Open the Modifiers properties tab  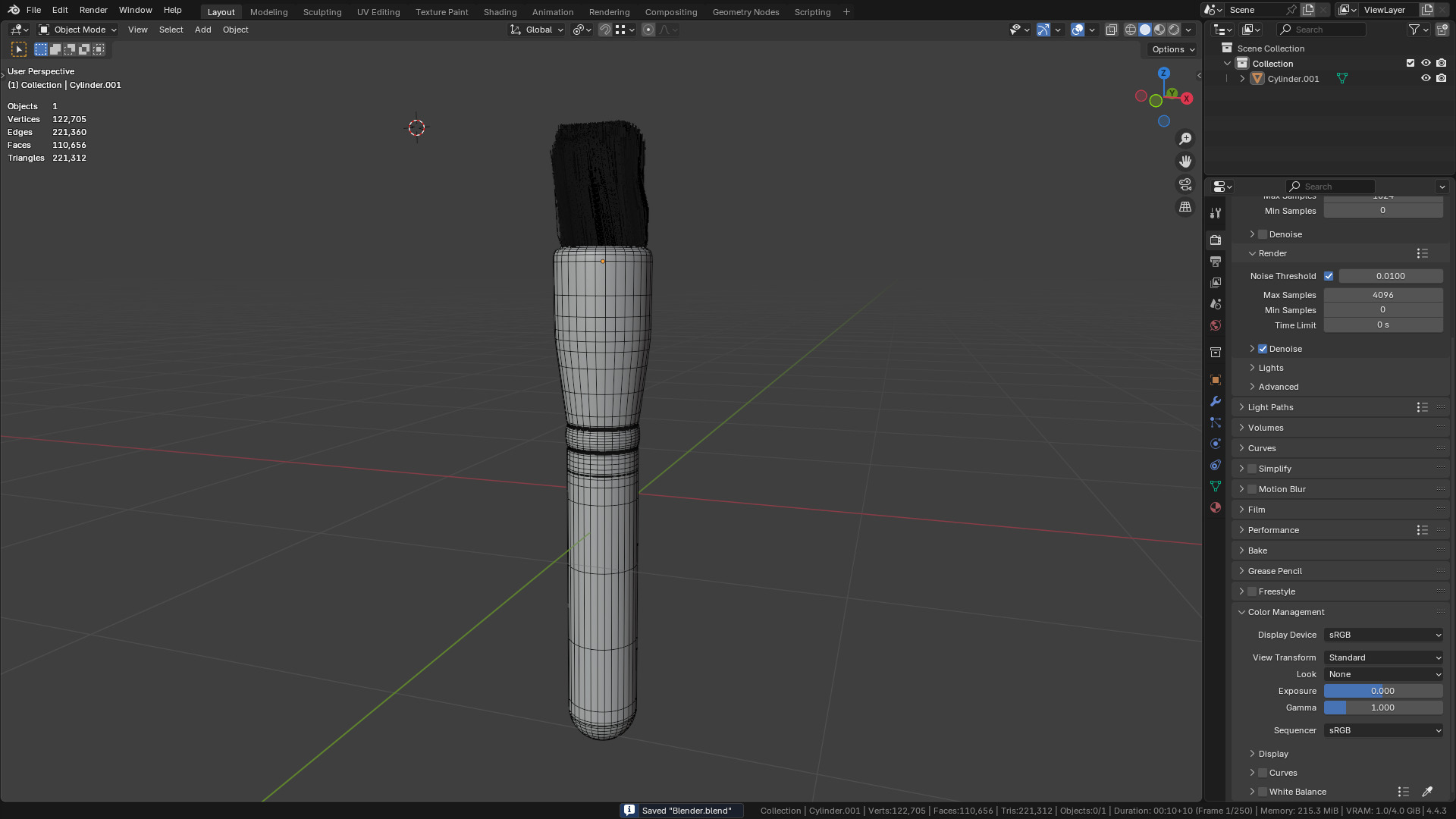(x=1216, y=401)
